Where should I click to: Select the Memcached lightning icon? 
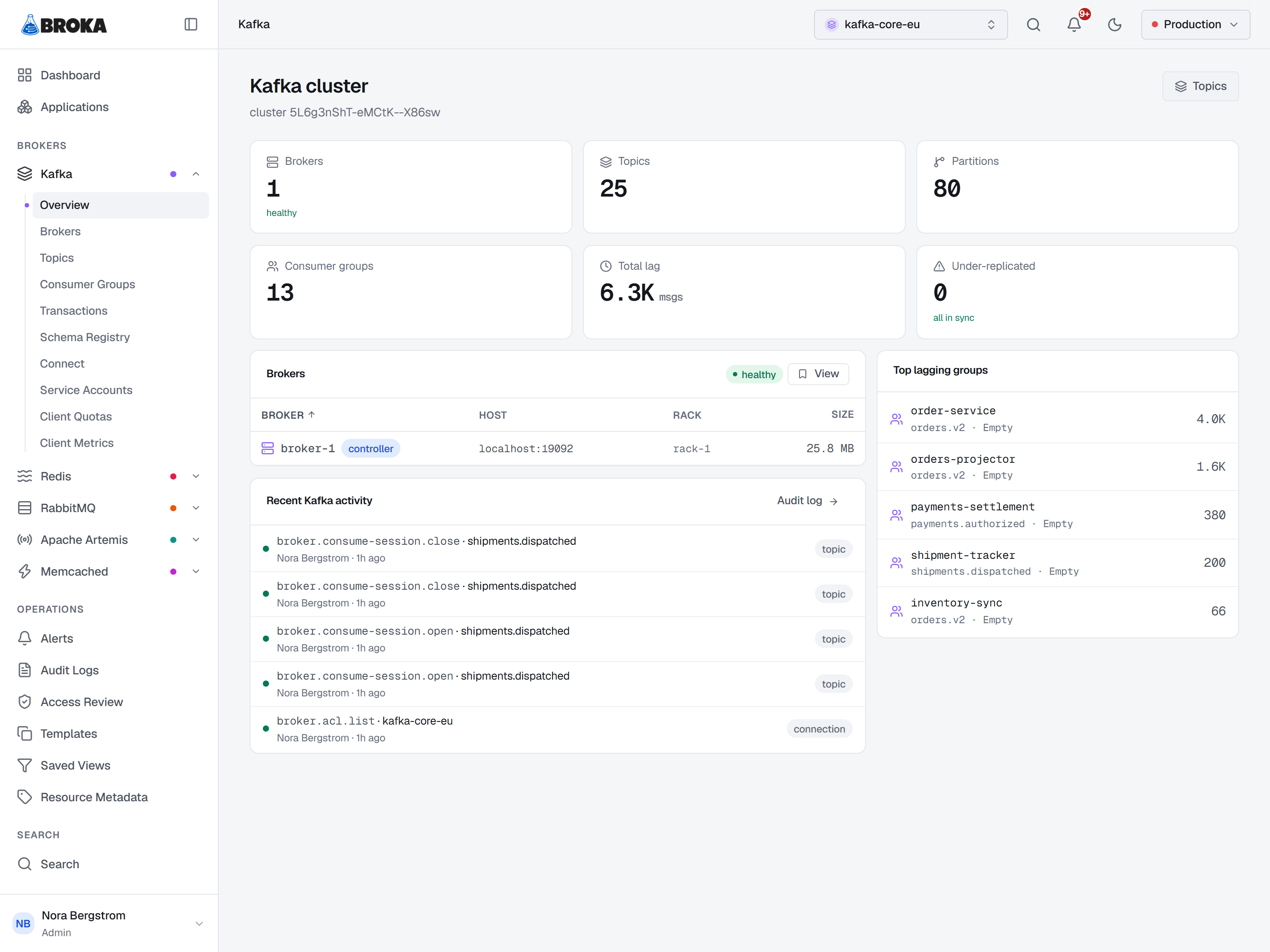coord(25,572)
